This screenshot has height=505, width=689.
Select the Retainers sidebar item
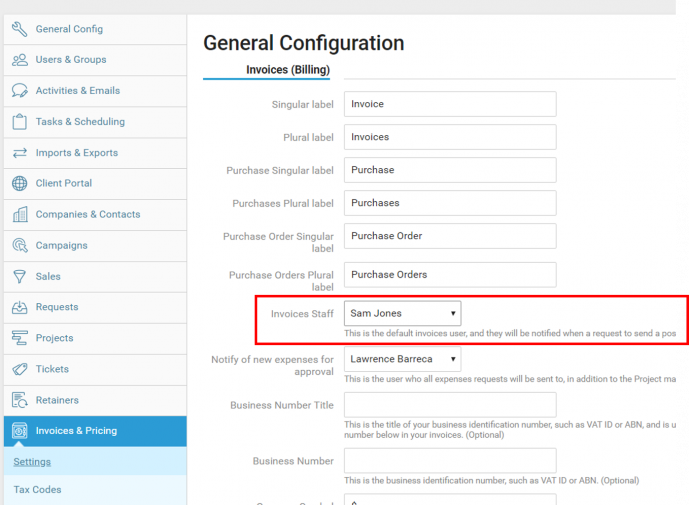pyautogui.click(x=57, y=400)
